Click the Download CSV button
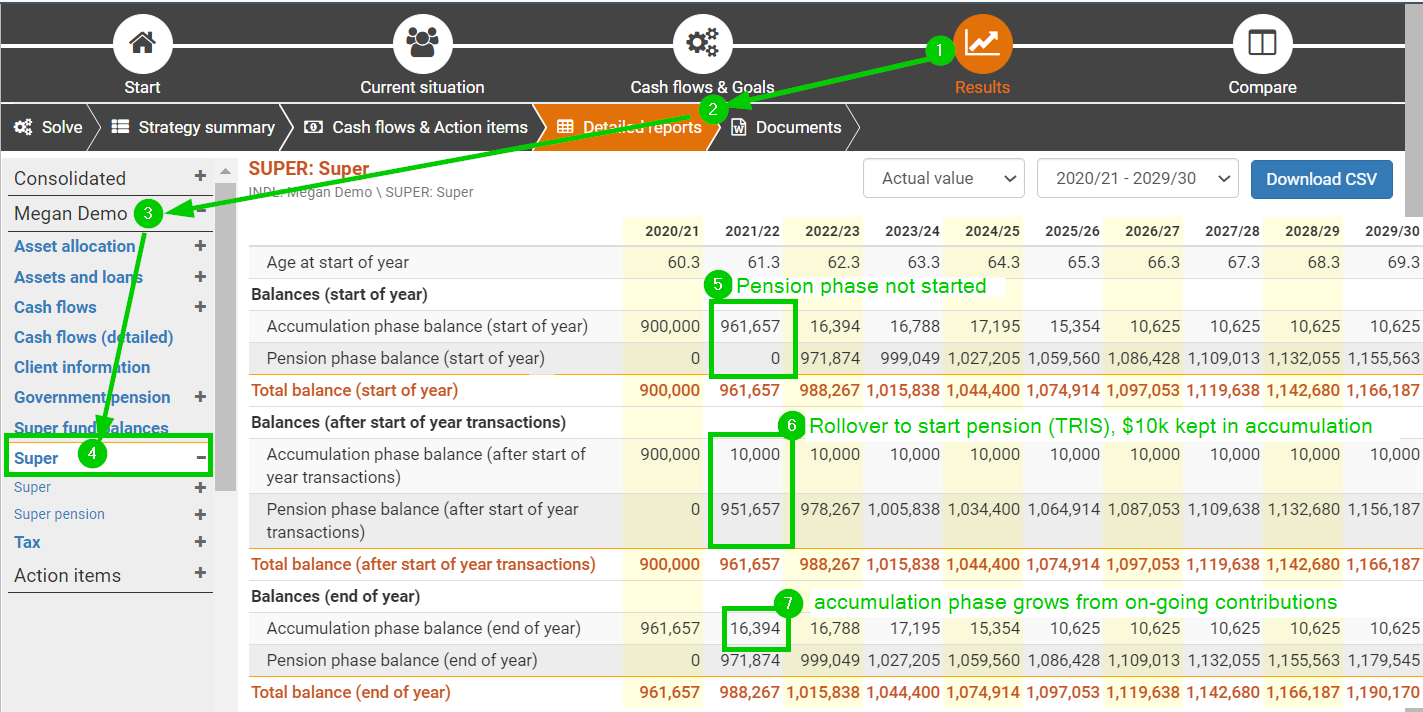Screen dimensions: 1423x712 (x=1321, y=179)
